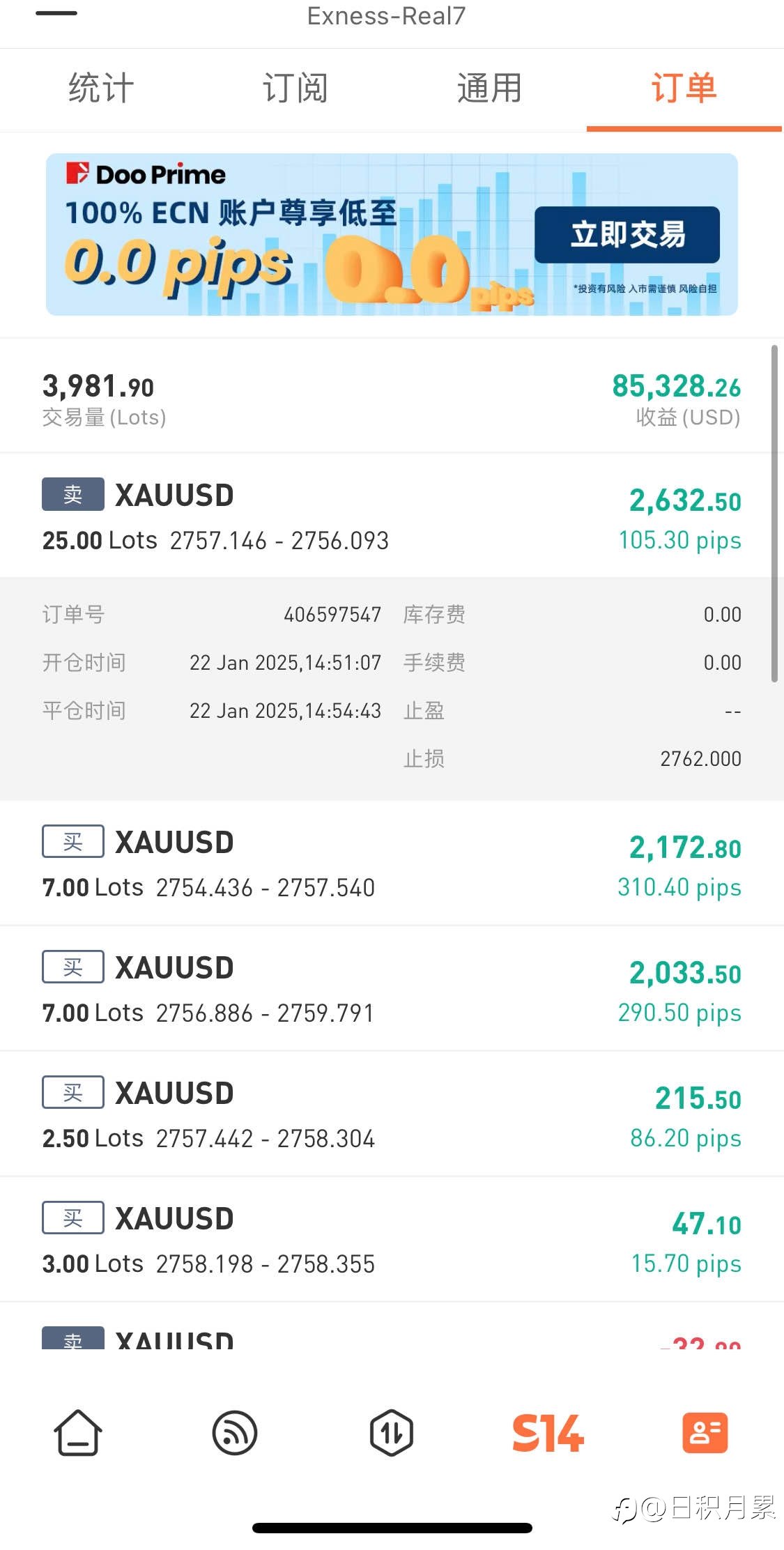Switch to the 订阅 tab
This screenshot has width=784, height=1550.
pos(295,89)
